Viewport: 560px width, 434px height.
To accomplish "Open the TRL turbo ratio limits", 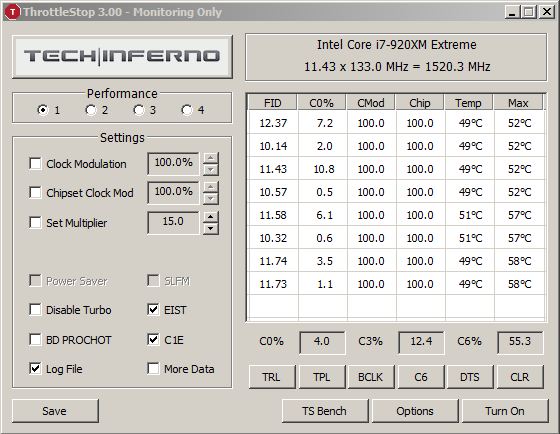I will 272,377.
